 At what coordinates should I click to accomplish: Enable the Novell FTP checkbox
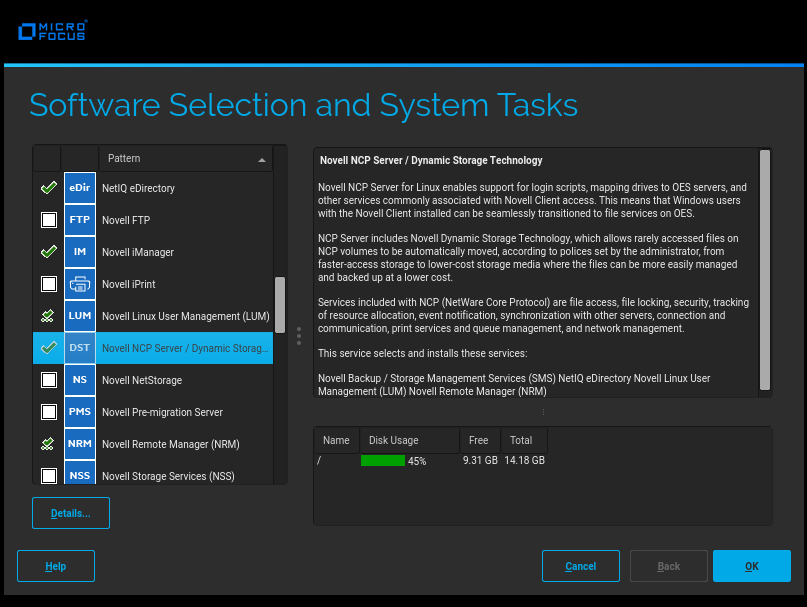tap(48, 220)
